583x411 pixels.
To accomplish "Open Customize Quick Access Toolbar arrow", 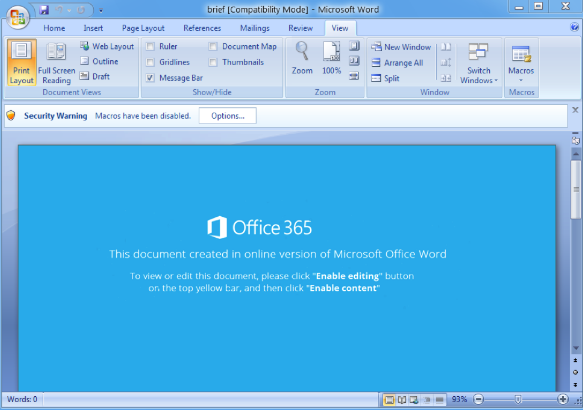I will [x=101, y=11].
